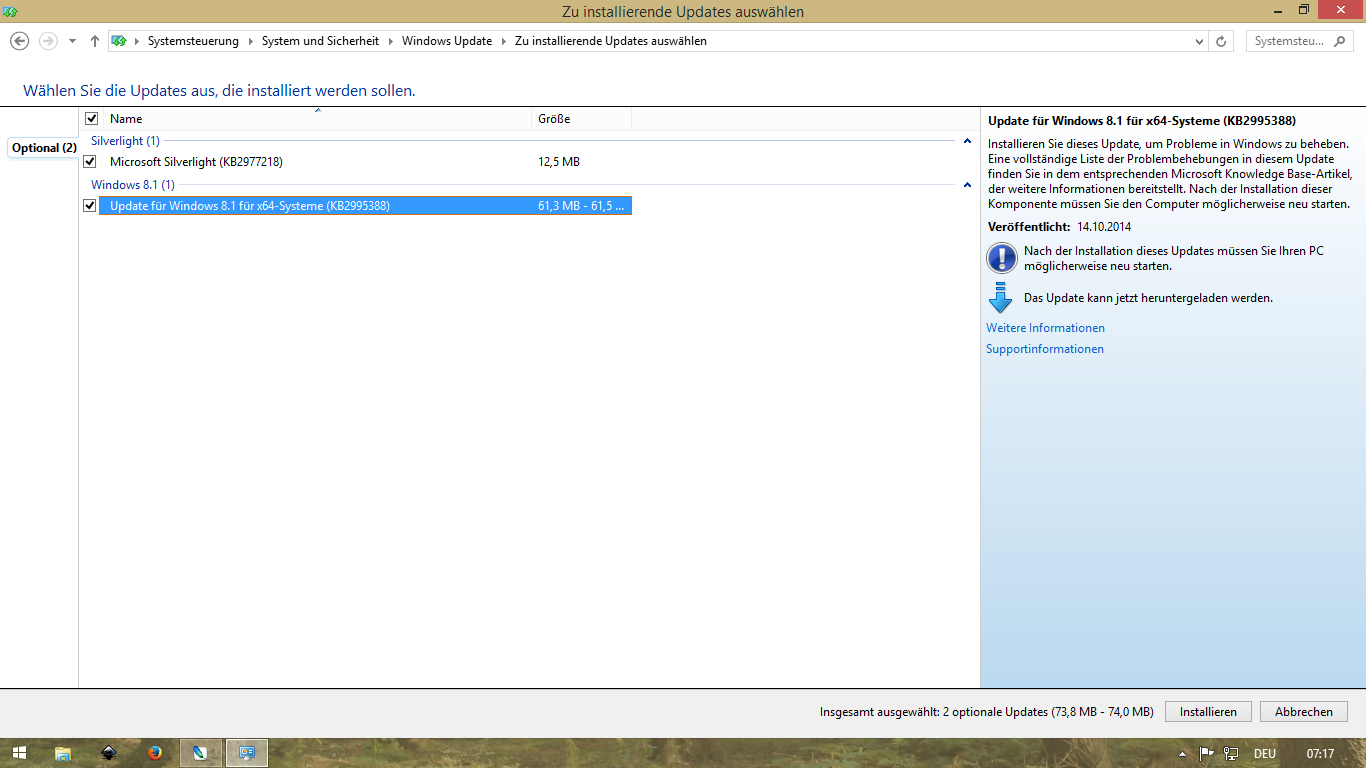The width and height of the screenshot is (1366, 768).
Task: Uncheck Update für Windows 8.1 (KB2995388) checkbox
Action: tap(90, 206)
